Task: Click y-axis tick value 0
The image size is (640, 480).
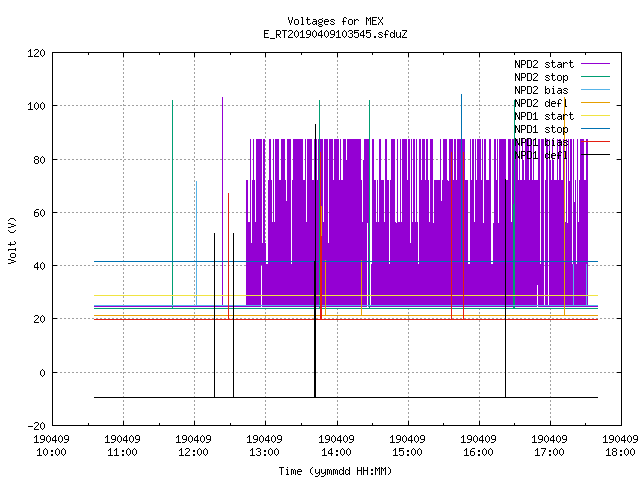Action: [x=42, y=373]
